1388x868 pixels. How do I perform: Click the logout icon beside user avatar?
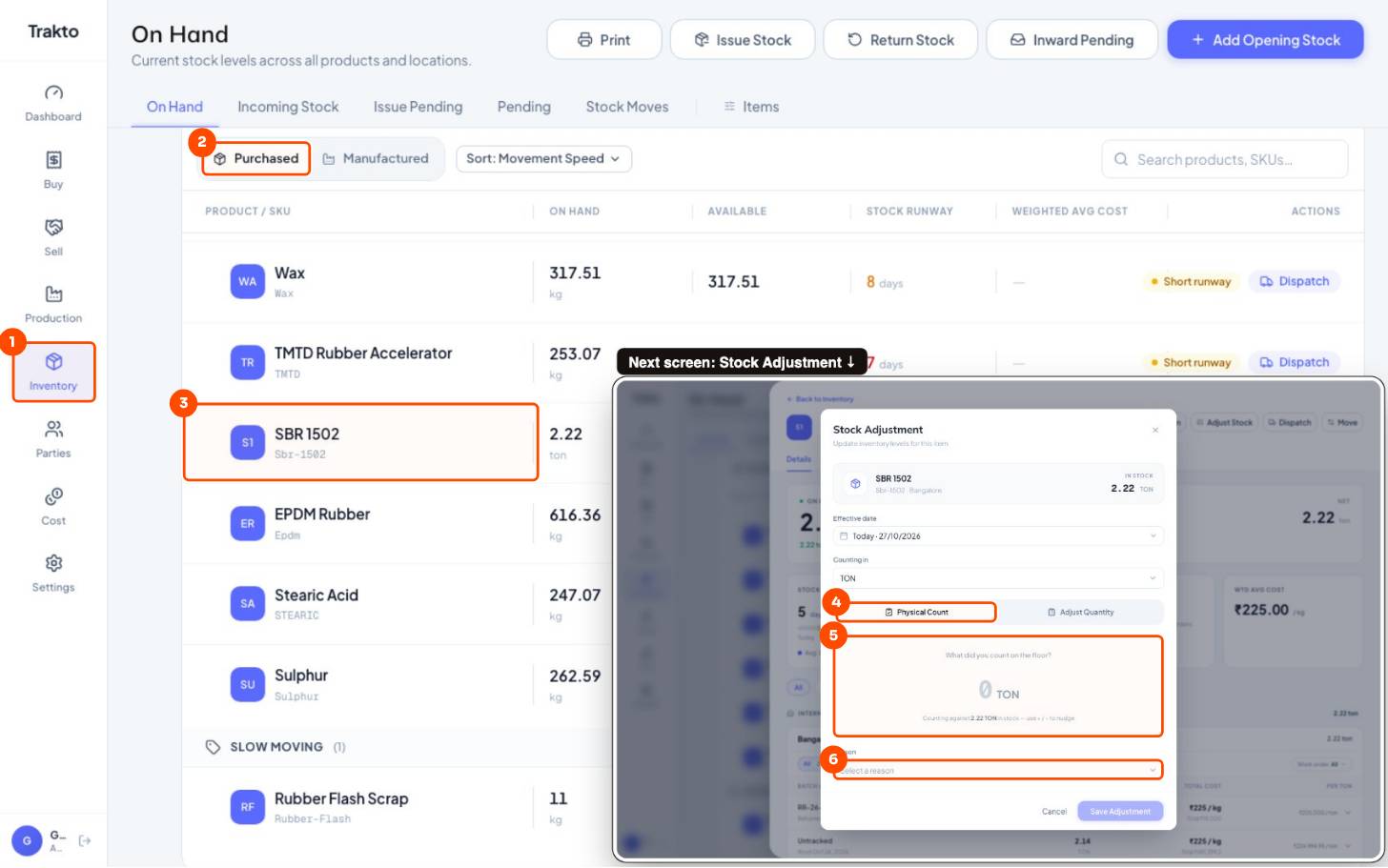[x=85, y=840]
